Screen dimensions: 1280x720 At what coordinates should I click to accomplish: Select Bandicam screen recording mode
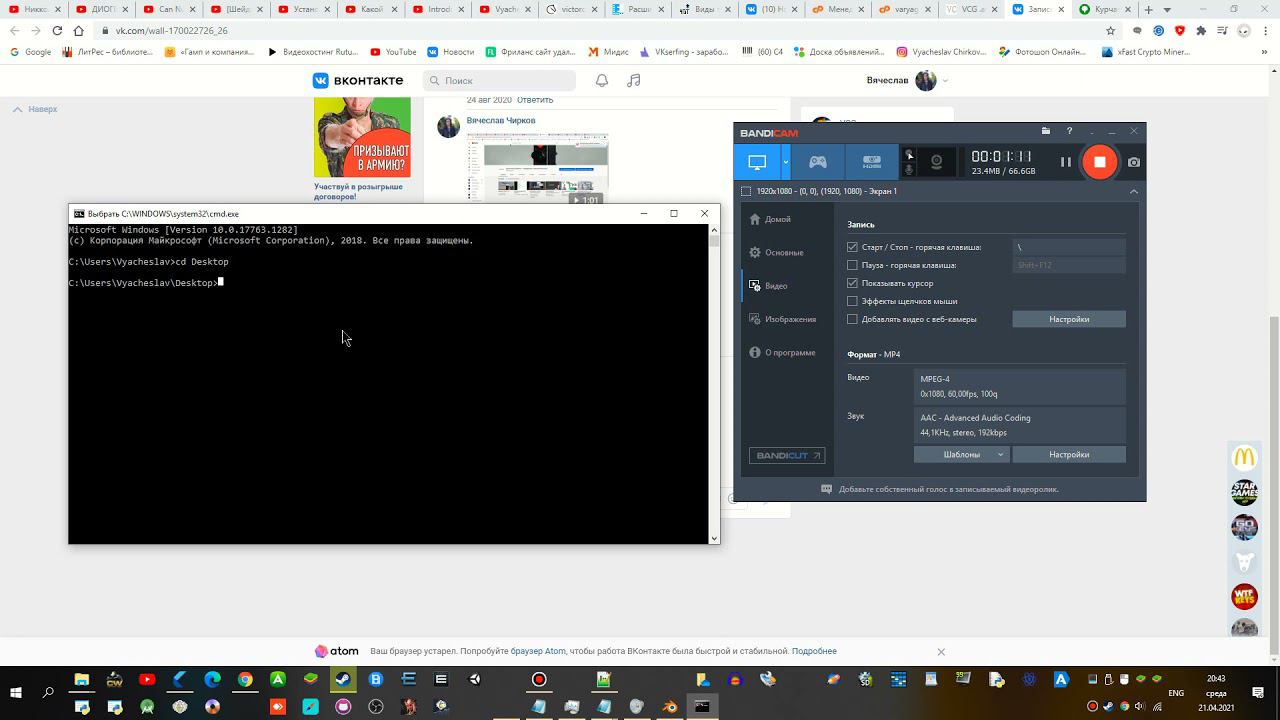click(757, 162)
